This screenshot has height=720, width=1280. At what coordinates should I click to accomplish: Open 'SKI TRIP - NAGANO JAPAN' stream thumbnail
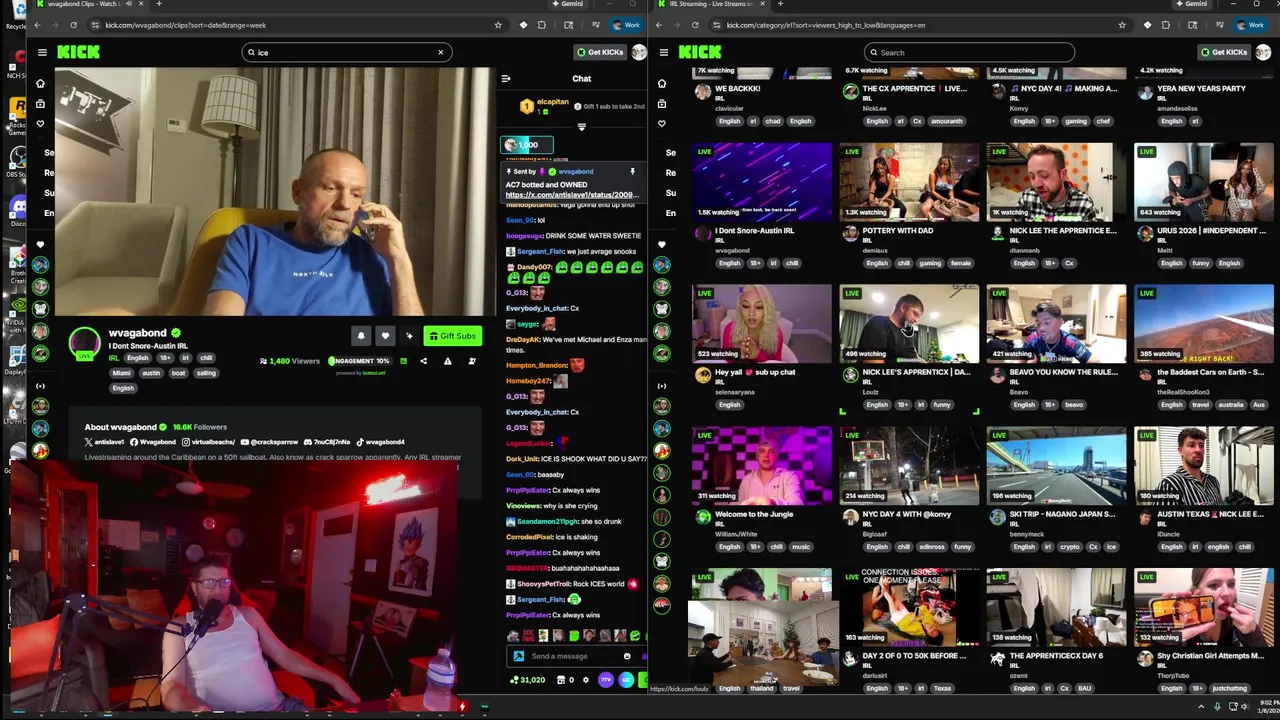(1056, 465)
